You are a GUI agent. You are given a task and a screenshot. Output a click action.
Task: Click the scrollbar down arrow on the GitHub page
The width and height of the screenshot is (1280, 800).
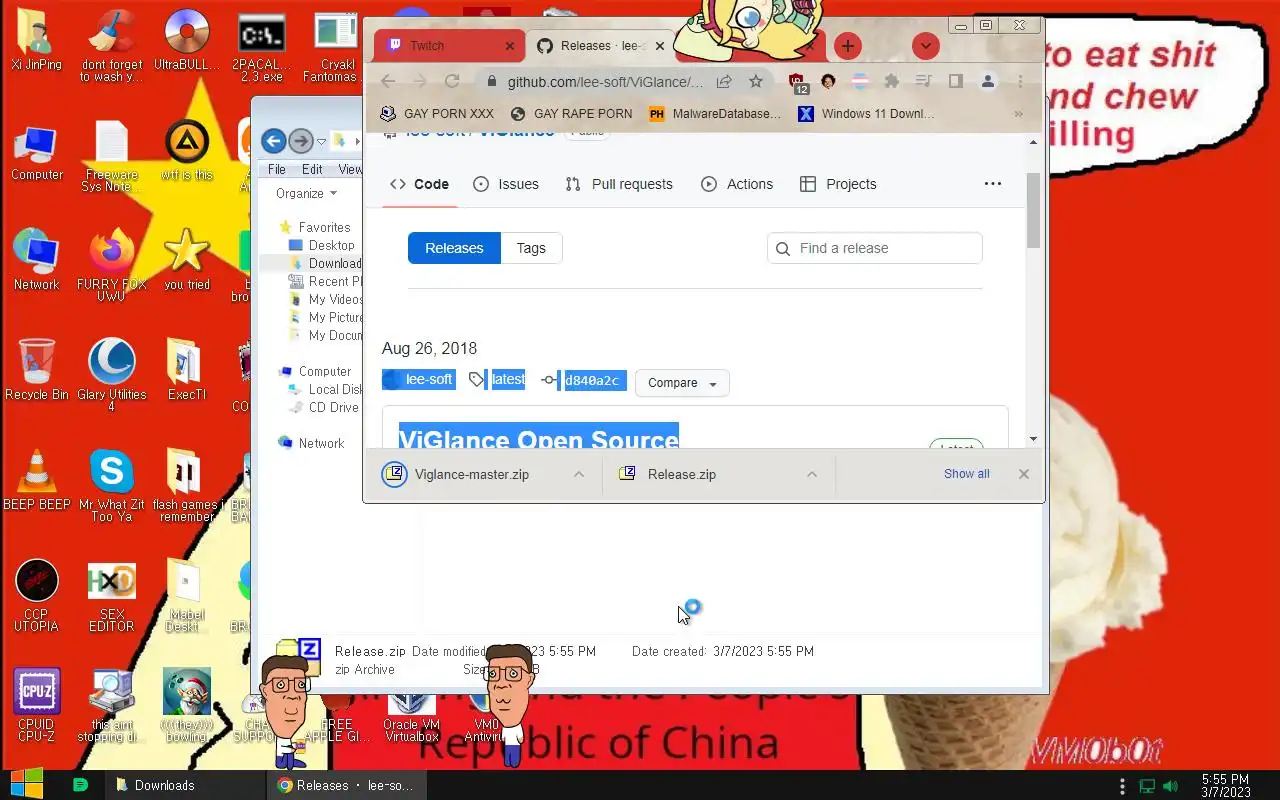coord(1034,439)
